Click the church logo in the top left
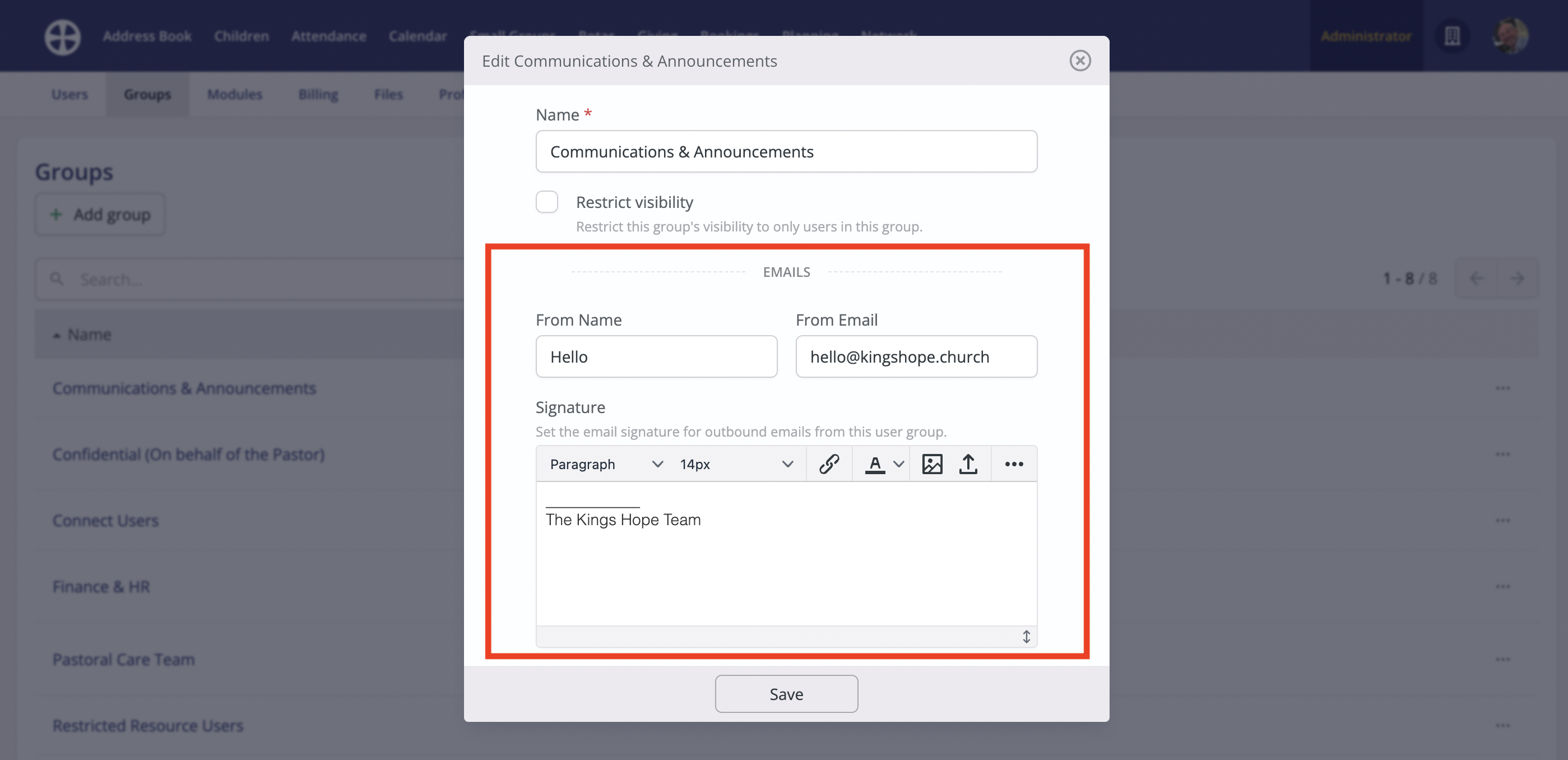 point(62,36)
